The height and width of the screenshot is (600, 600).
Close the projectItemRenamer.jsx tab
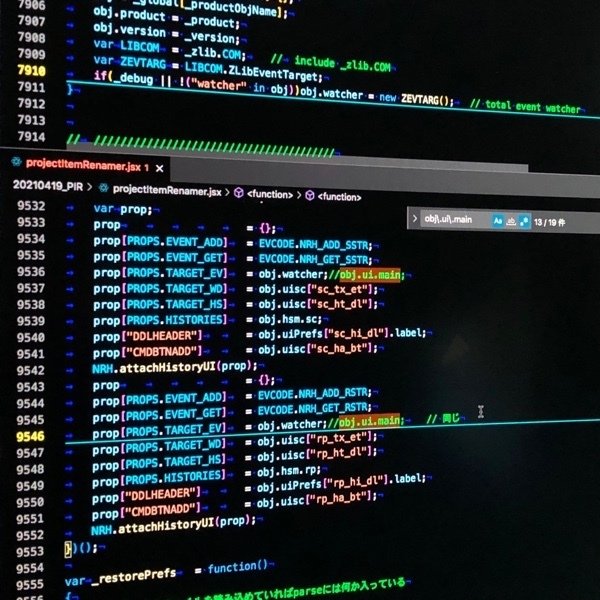(160, 168)
